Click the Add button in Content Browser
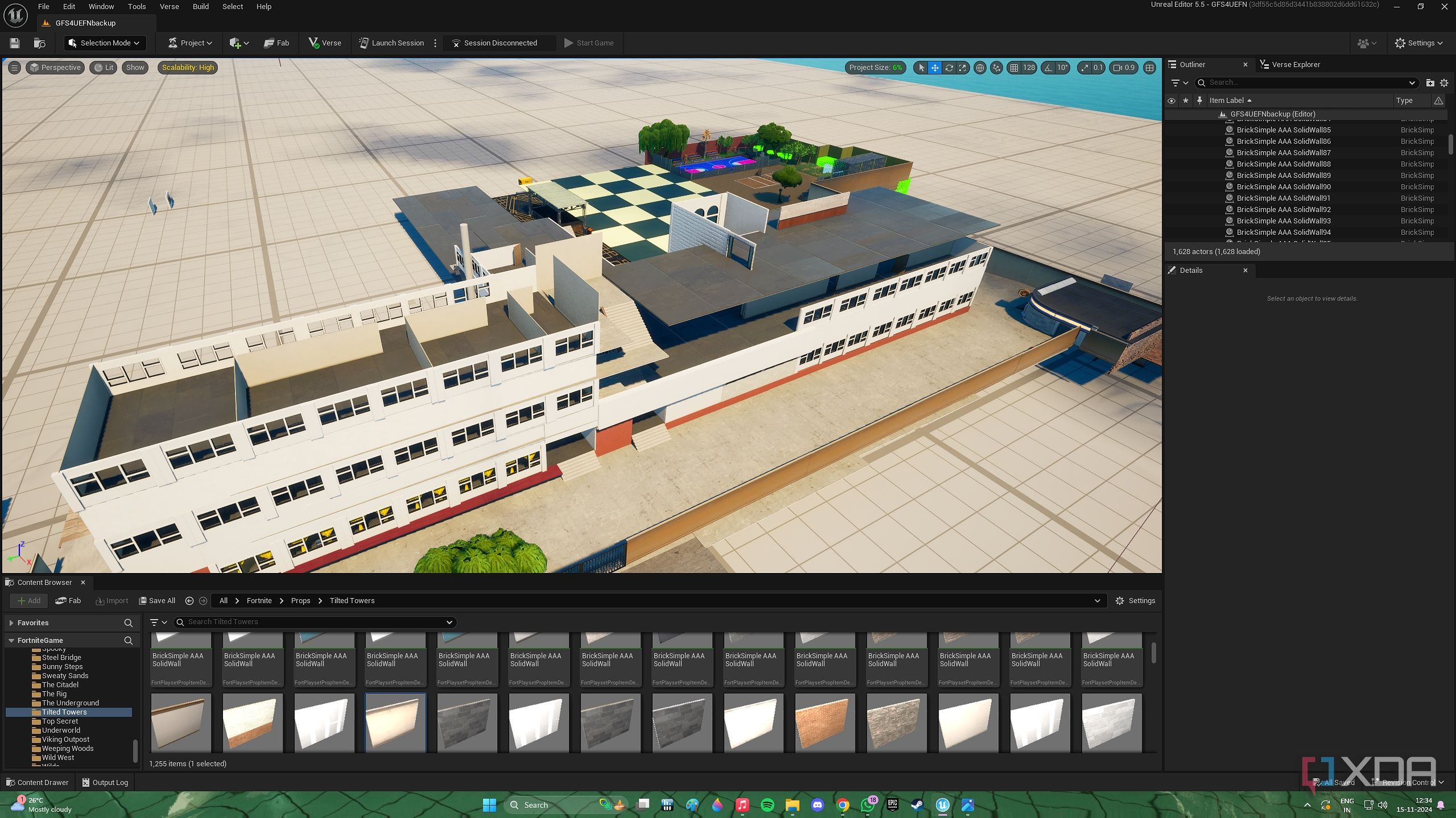 point(28,601)
